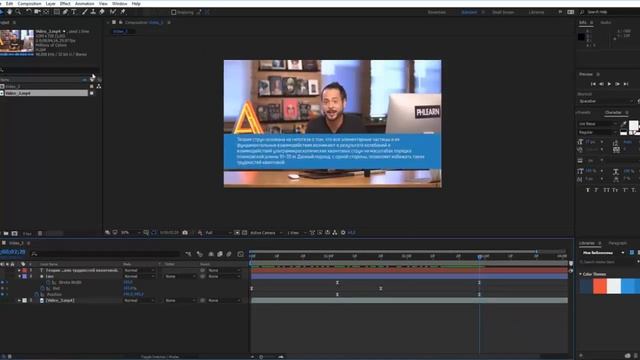This screenshot has height=360, width=640.
Task: Pick the red swatch in Color Themes
Action: (600, 286)
